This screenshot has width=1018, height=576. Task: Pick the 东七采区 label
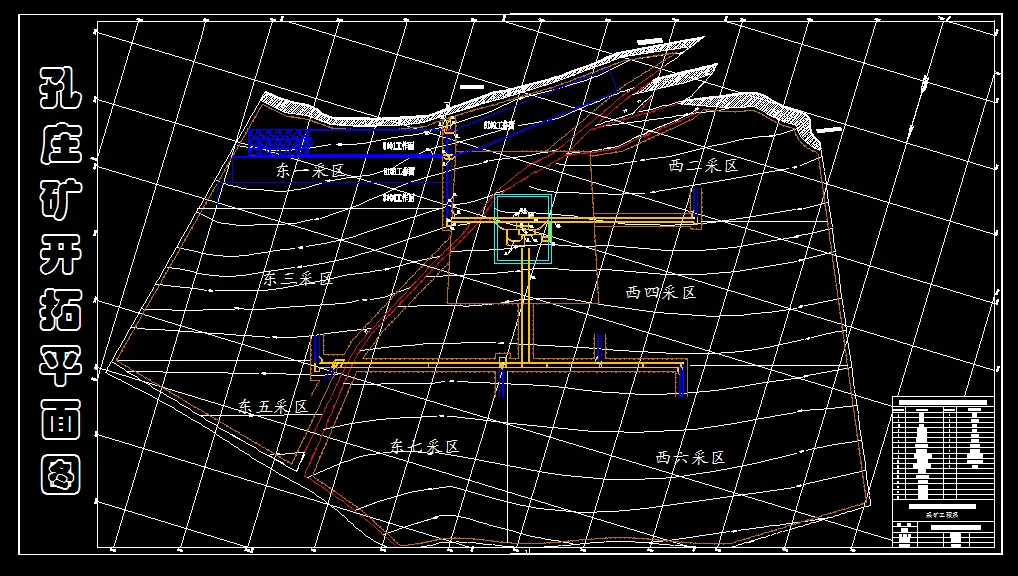click(425, 447)
